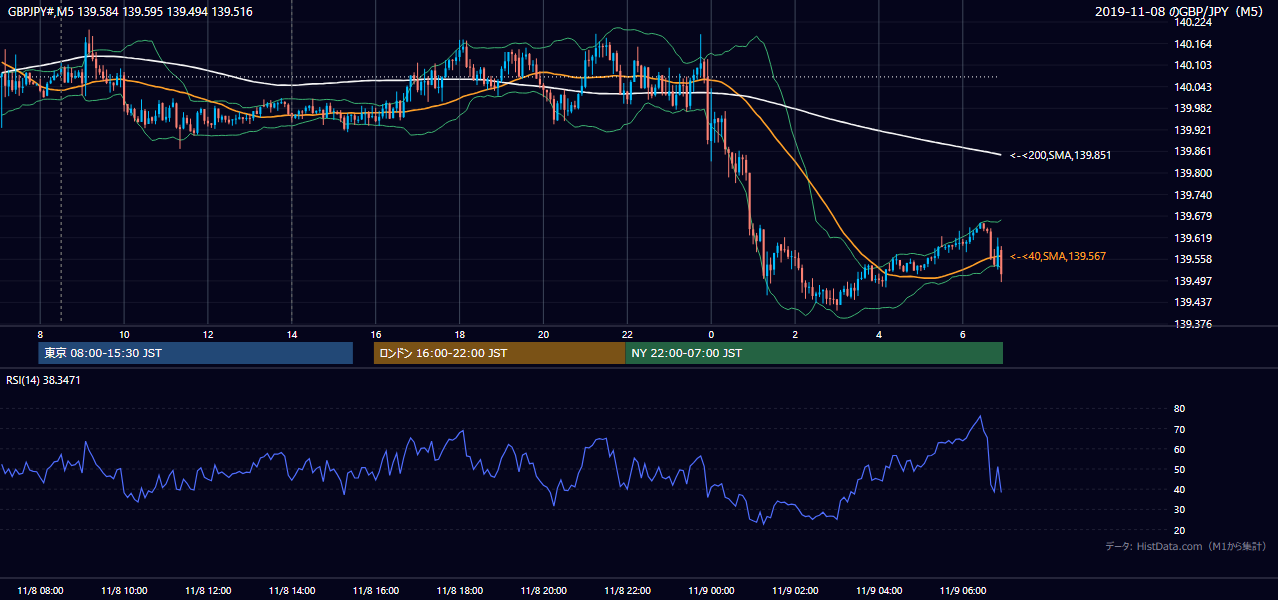The width and height of the screenshot is (1278, 600).
Task: Click the 140.043 price axis label
Action: 1193,88
